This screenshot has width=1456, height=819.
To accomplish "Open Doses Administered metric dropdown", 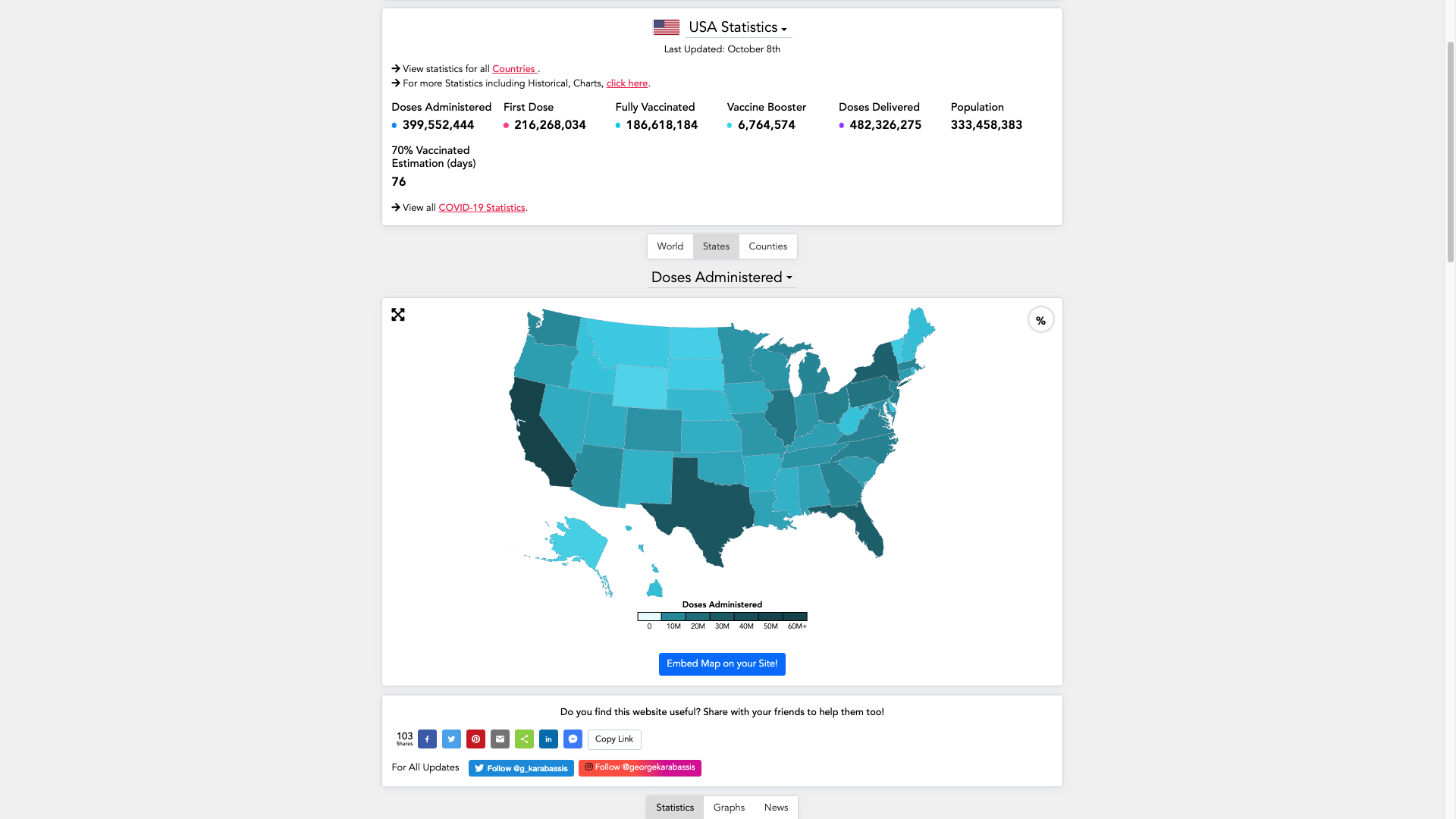I will 721,278.
